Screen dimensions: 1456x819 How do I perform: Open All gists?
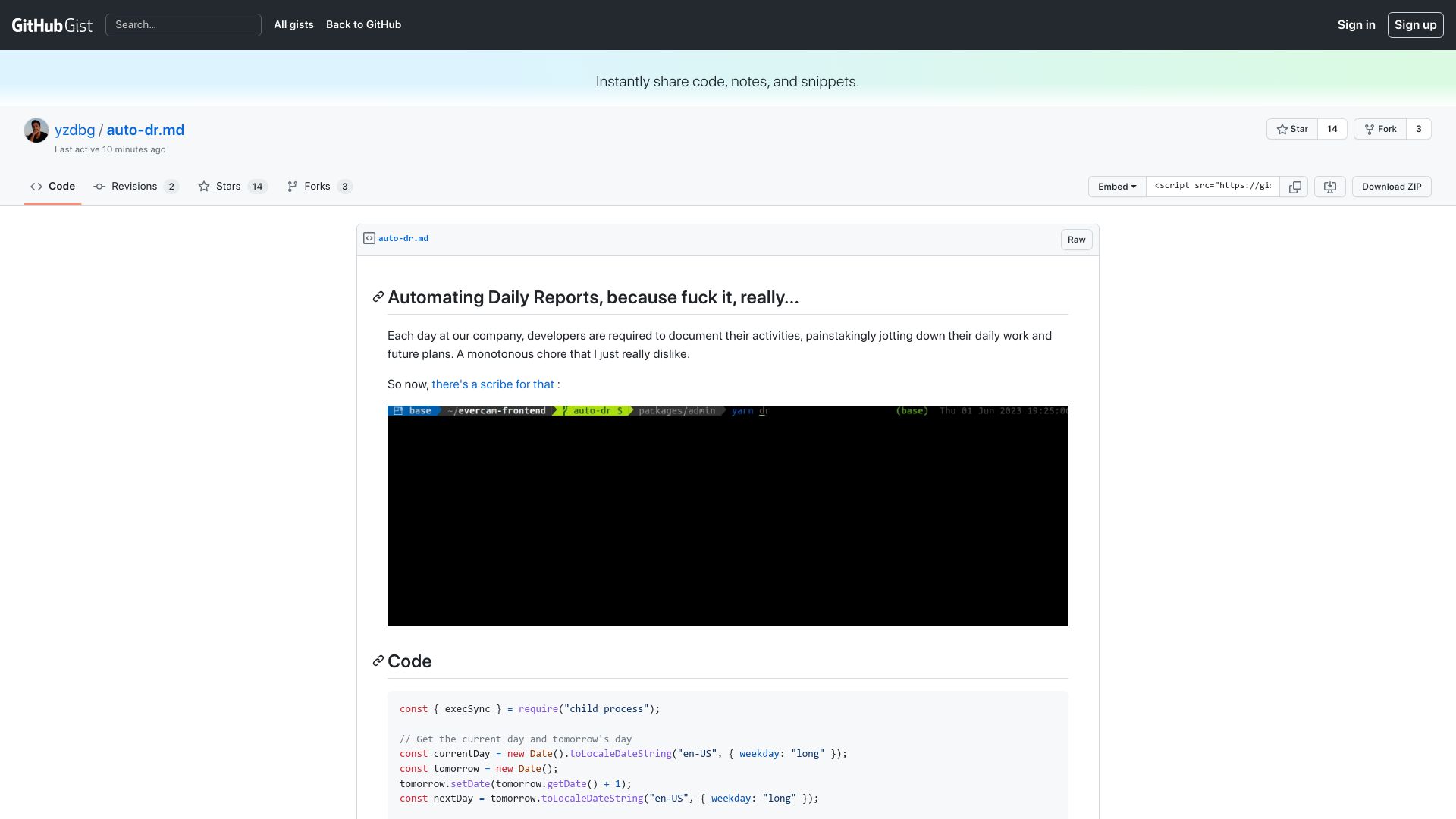293,25
